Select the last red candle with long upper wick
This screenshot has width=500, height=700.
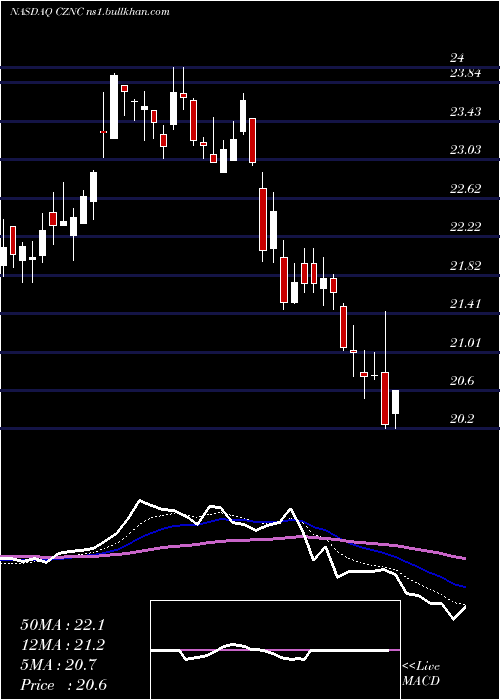(x=385, y=398)
